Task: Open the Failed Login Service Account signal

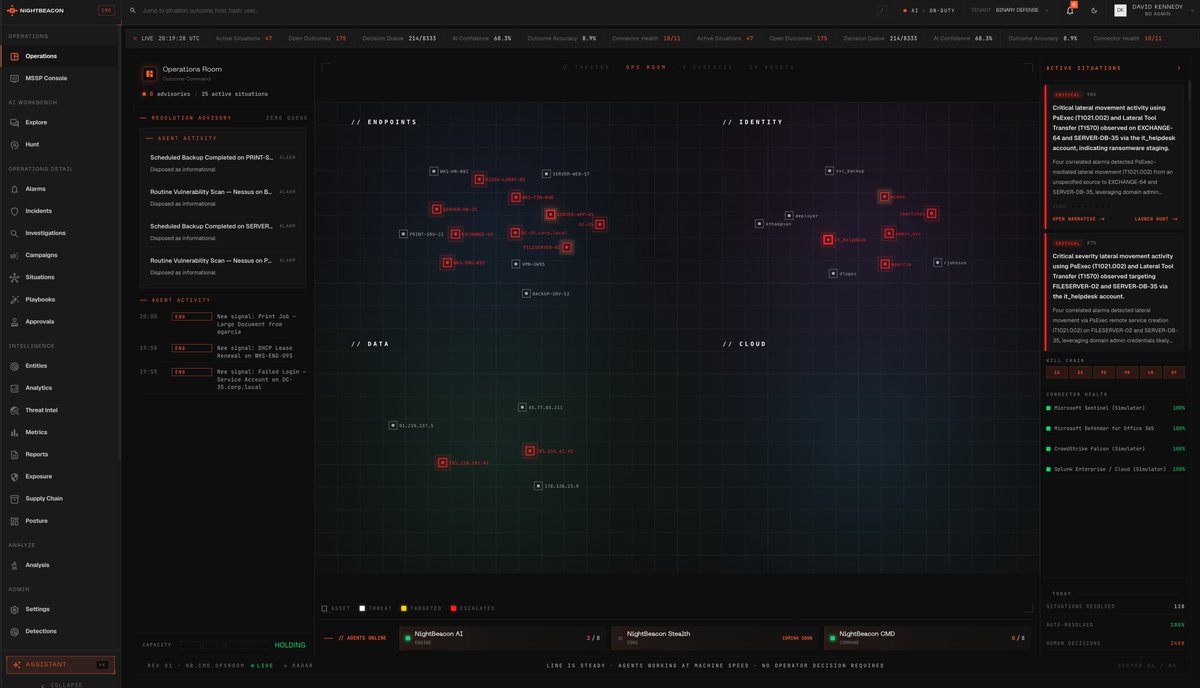Action: [223, 379]
